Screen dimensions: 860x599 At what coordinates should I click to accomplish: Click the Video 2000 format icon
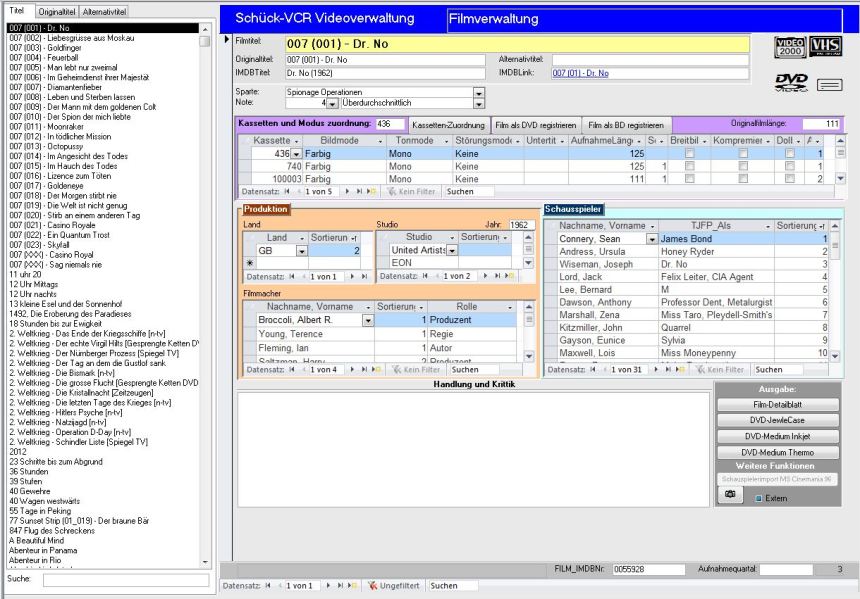(790, 46)
